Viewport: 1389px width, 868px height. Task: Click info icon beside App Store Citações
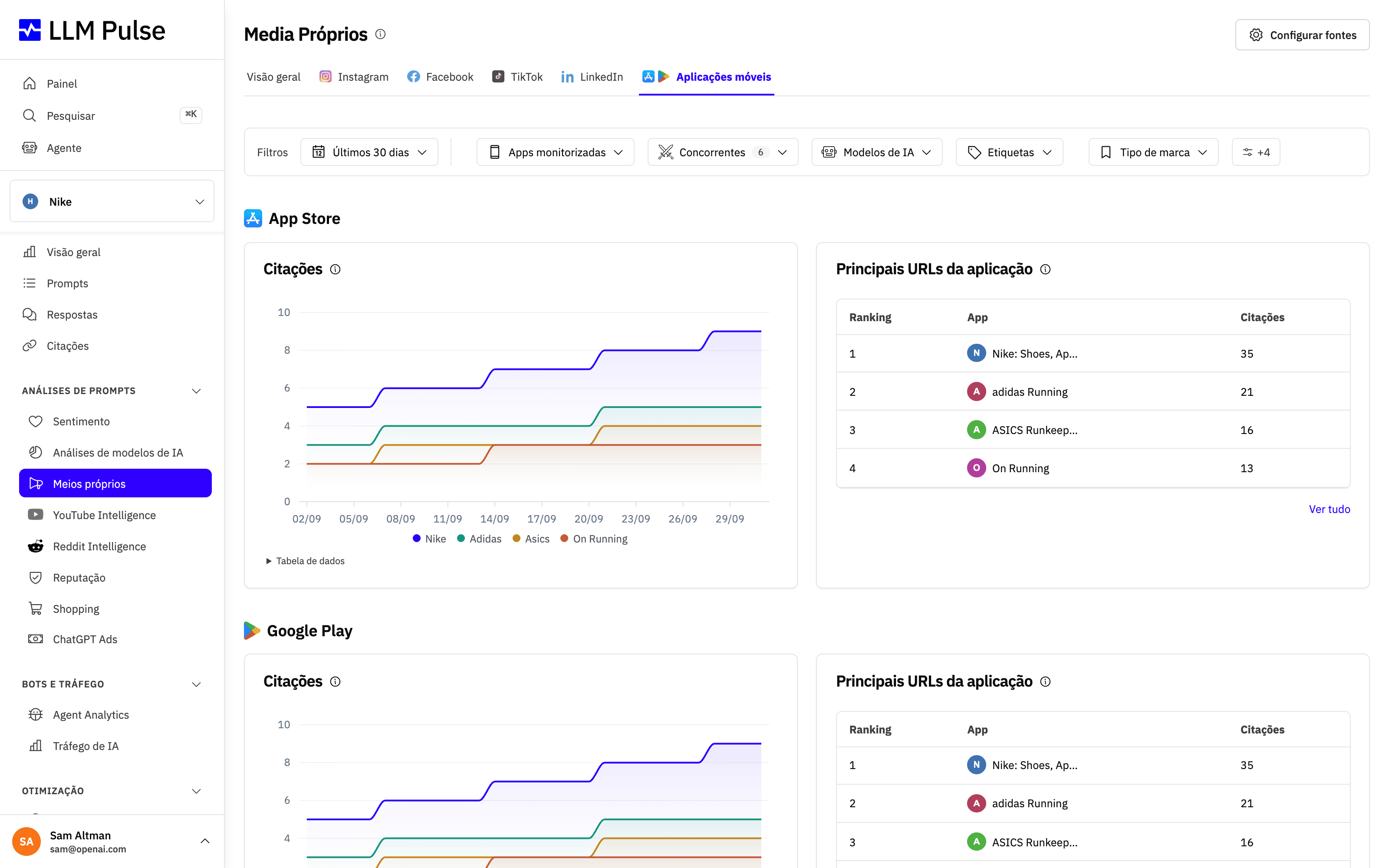coord(335,269)
